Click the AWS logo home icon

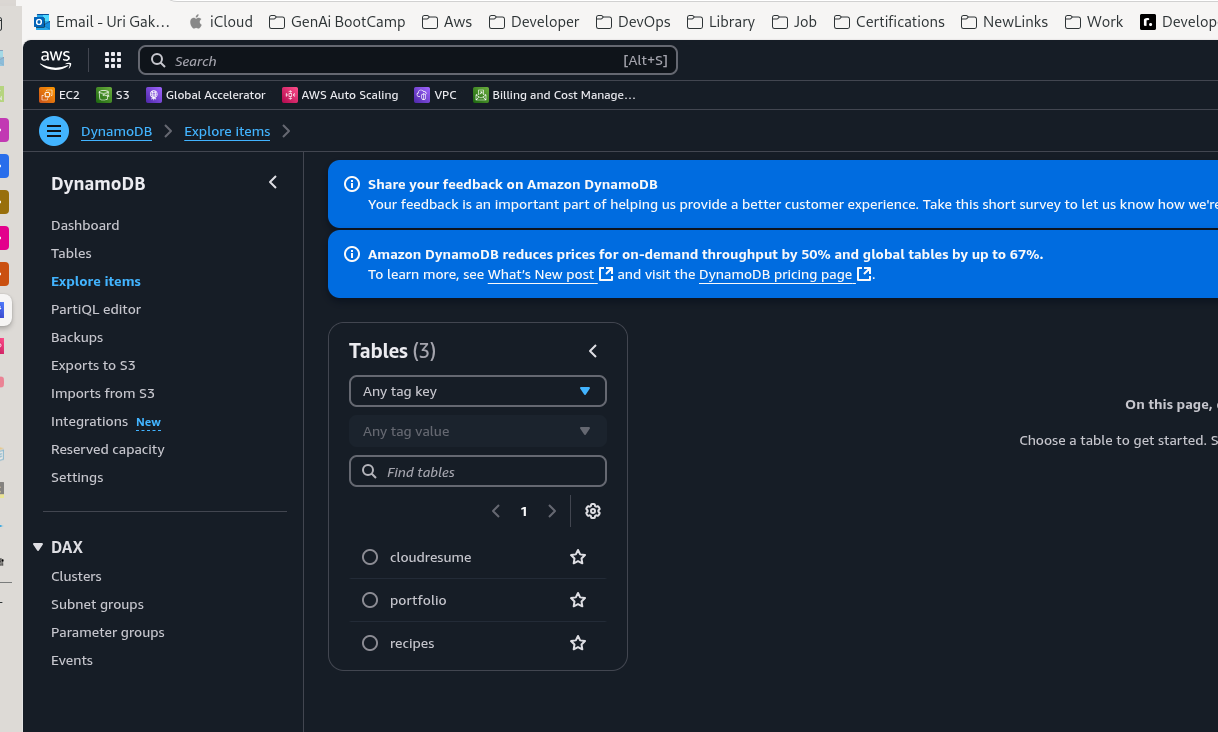tap(56, 60)
